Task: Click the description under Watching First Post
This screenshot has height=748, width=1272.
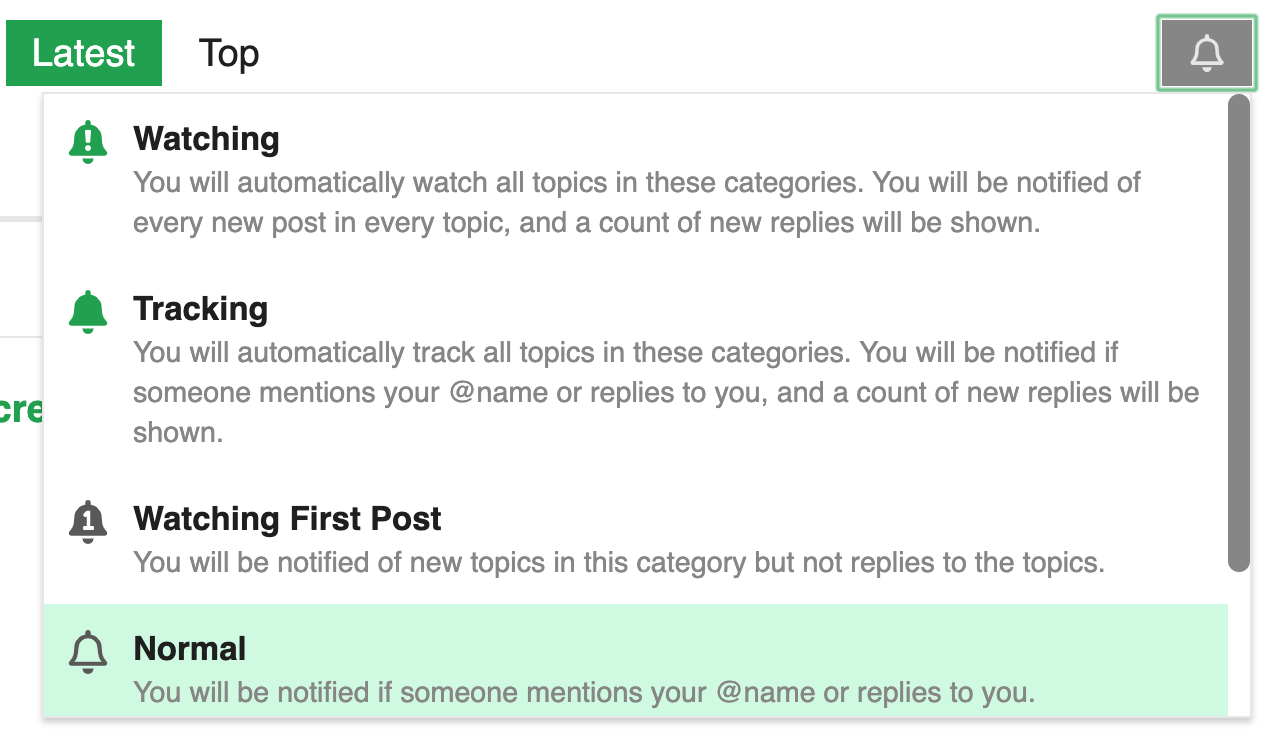Action: [x=618, y=562]
